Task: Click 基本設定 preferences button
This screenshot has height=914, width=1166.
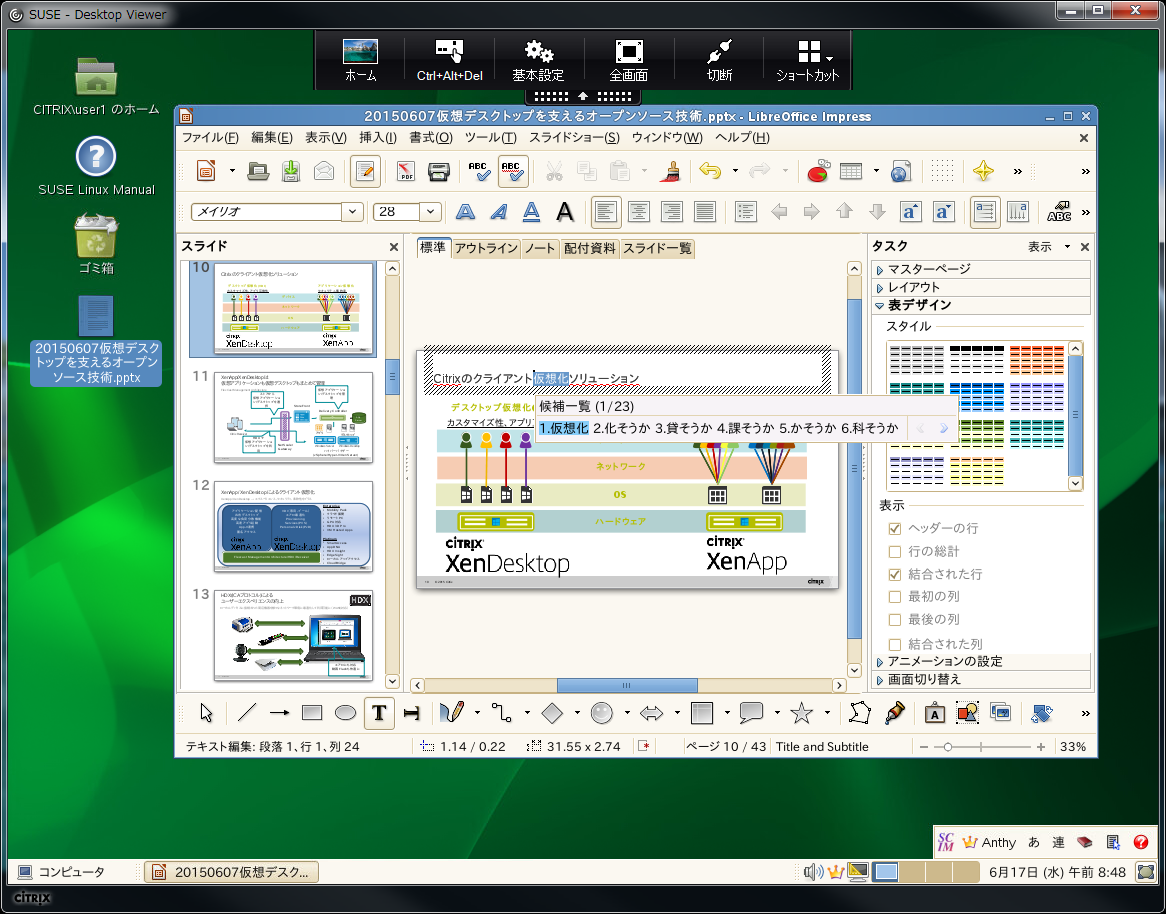Action: coord(538,60)
